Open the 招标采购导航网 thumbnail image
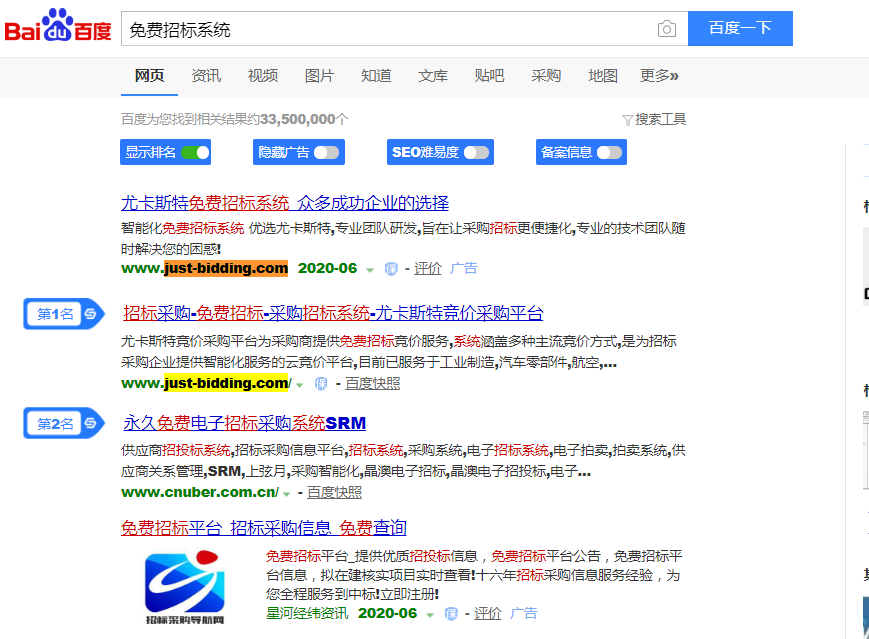This screenshot has width=869, height=639. click(x=185, y=587)
